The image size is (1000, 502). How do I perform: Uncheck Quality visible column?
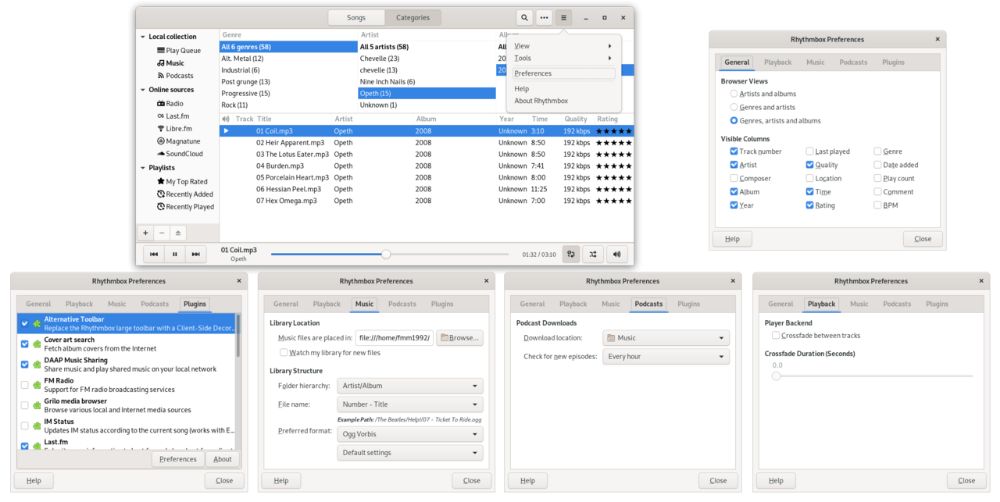point(809,165)
